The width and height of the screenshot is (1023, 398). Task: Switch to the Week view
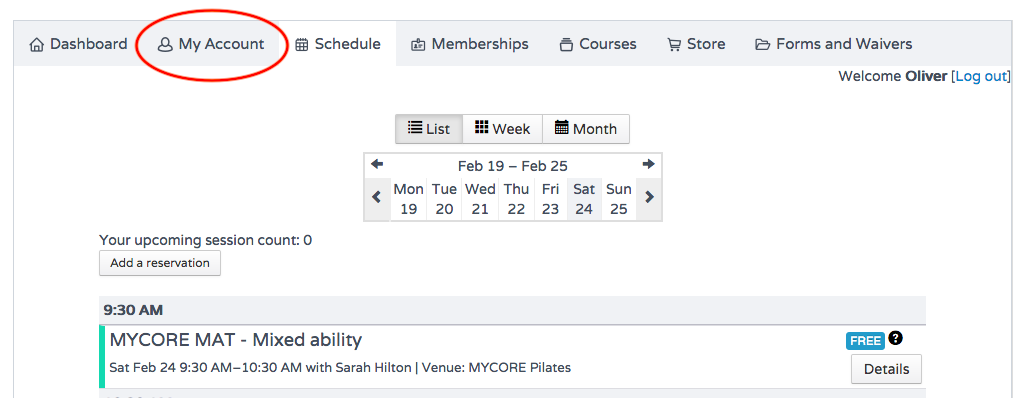pyautogui.click(x=502, y=129)
